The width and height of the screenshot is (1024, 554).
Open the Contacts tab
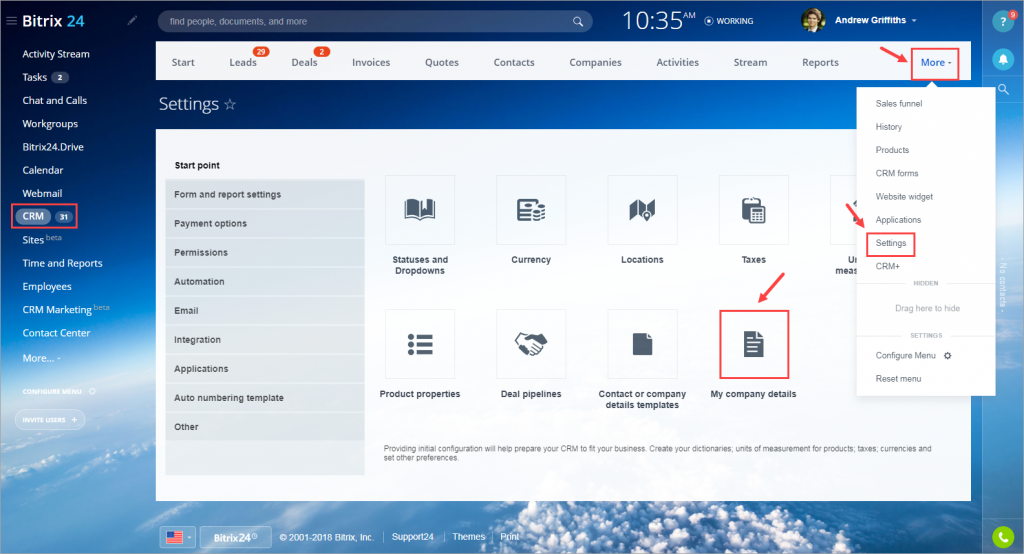tap(514, 63)
